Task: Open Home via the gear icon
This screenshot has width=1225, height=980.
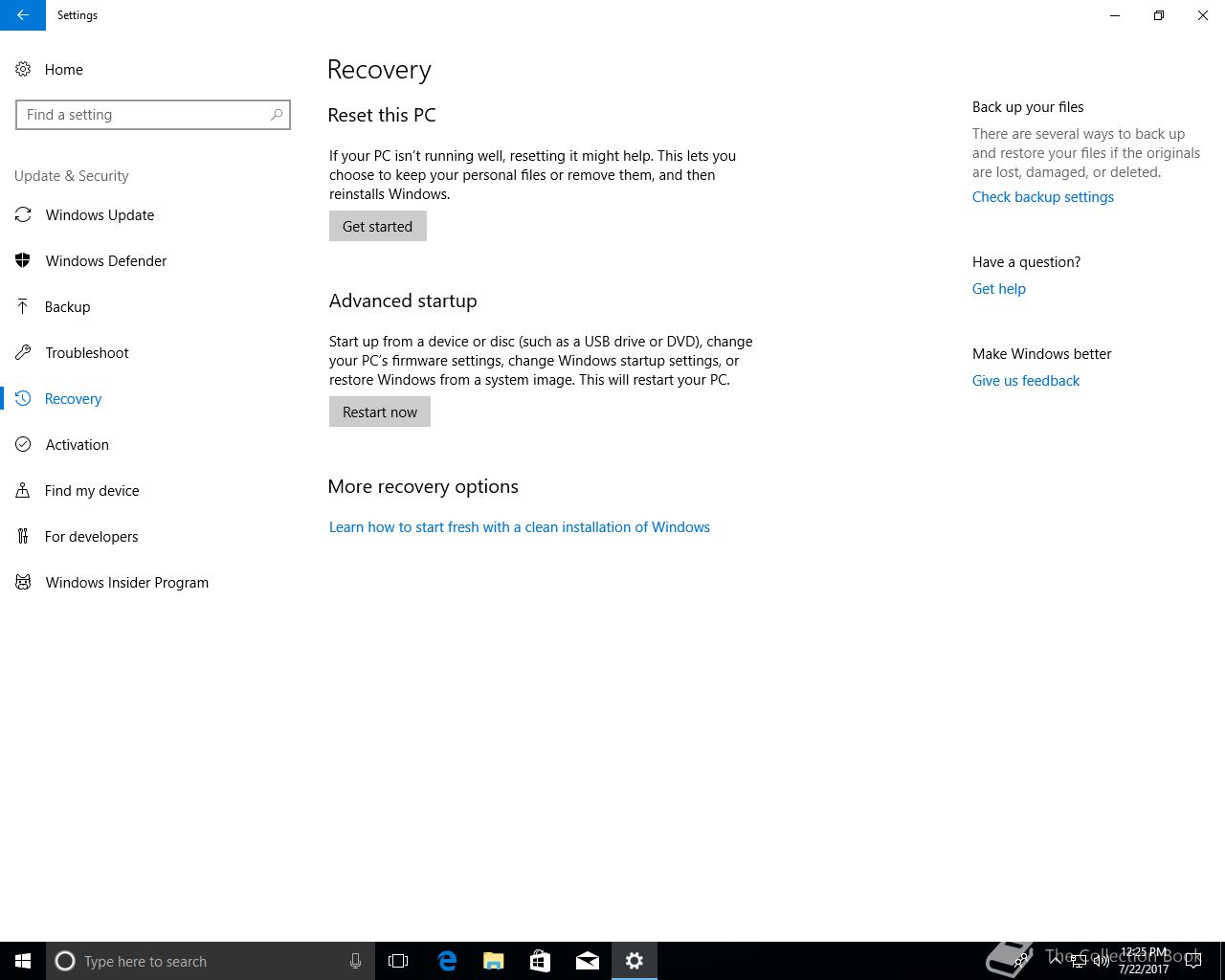Action: tap(23, 69)
